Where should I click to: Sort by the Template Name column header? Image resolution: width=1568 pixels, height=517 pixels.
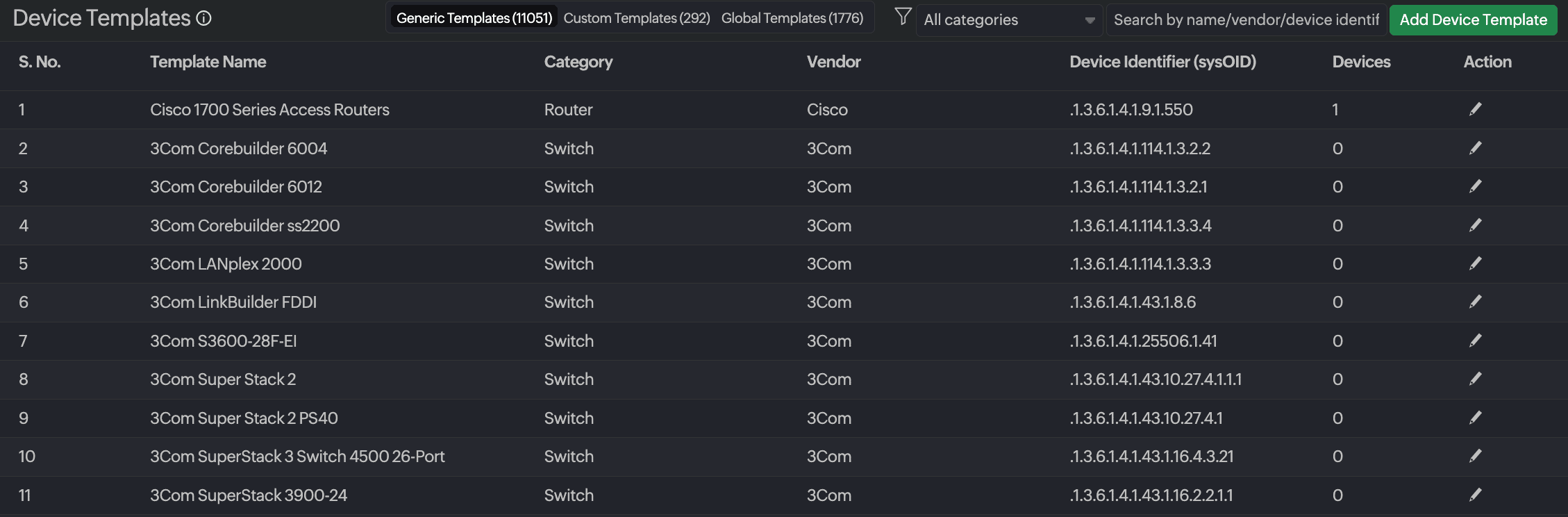click(x=208, y=62)
